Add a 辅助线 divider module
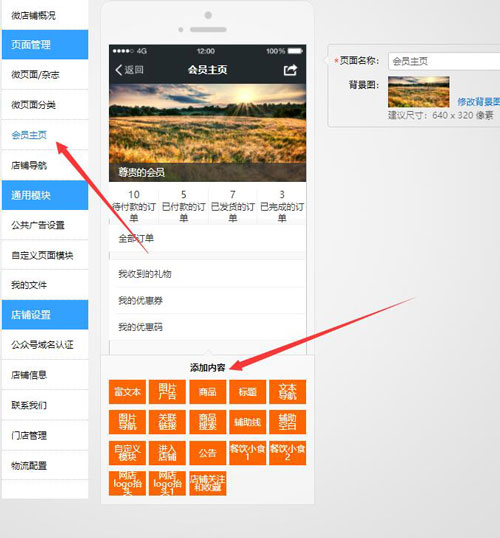The height and width of the screenshot is (538, 500). [x=247, y=422]
